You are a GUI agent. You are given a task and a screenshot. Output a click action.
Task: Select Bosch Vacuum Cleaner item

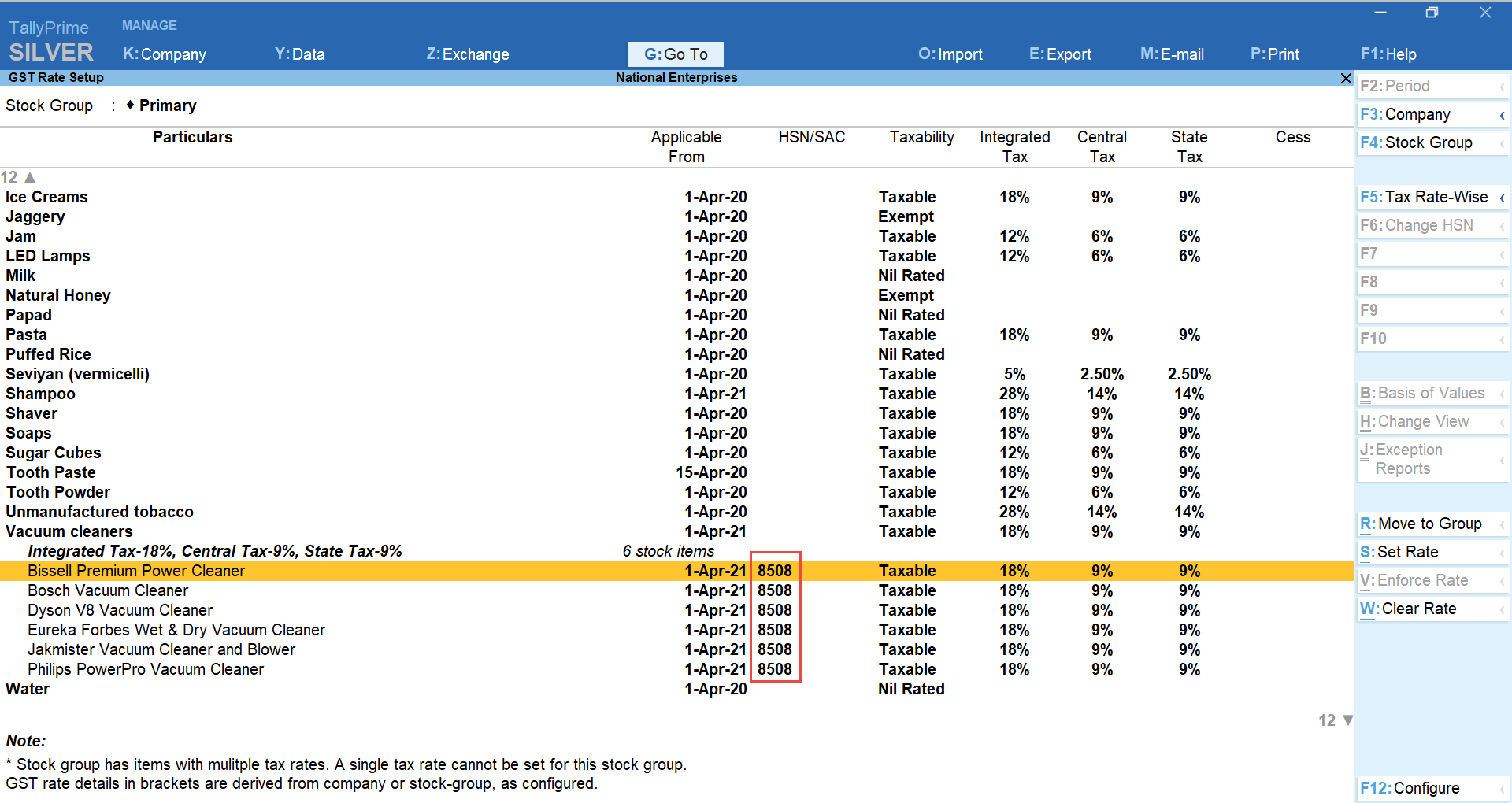[676, 590]
